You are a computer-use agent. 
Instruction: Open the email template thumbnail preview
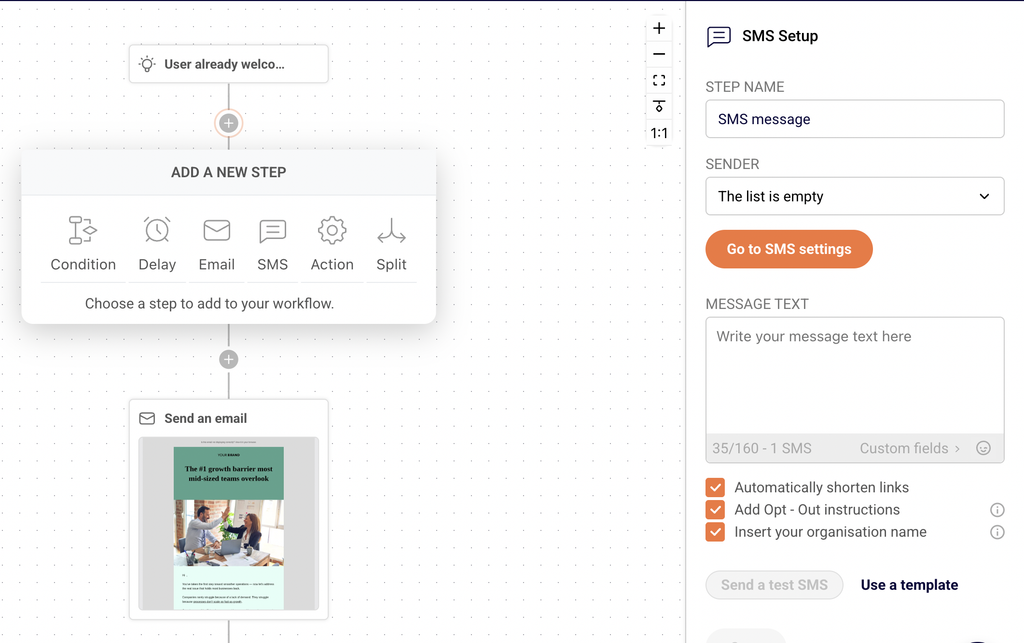pos(229,524)
